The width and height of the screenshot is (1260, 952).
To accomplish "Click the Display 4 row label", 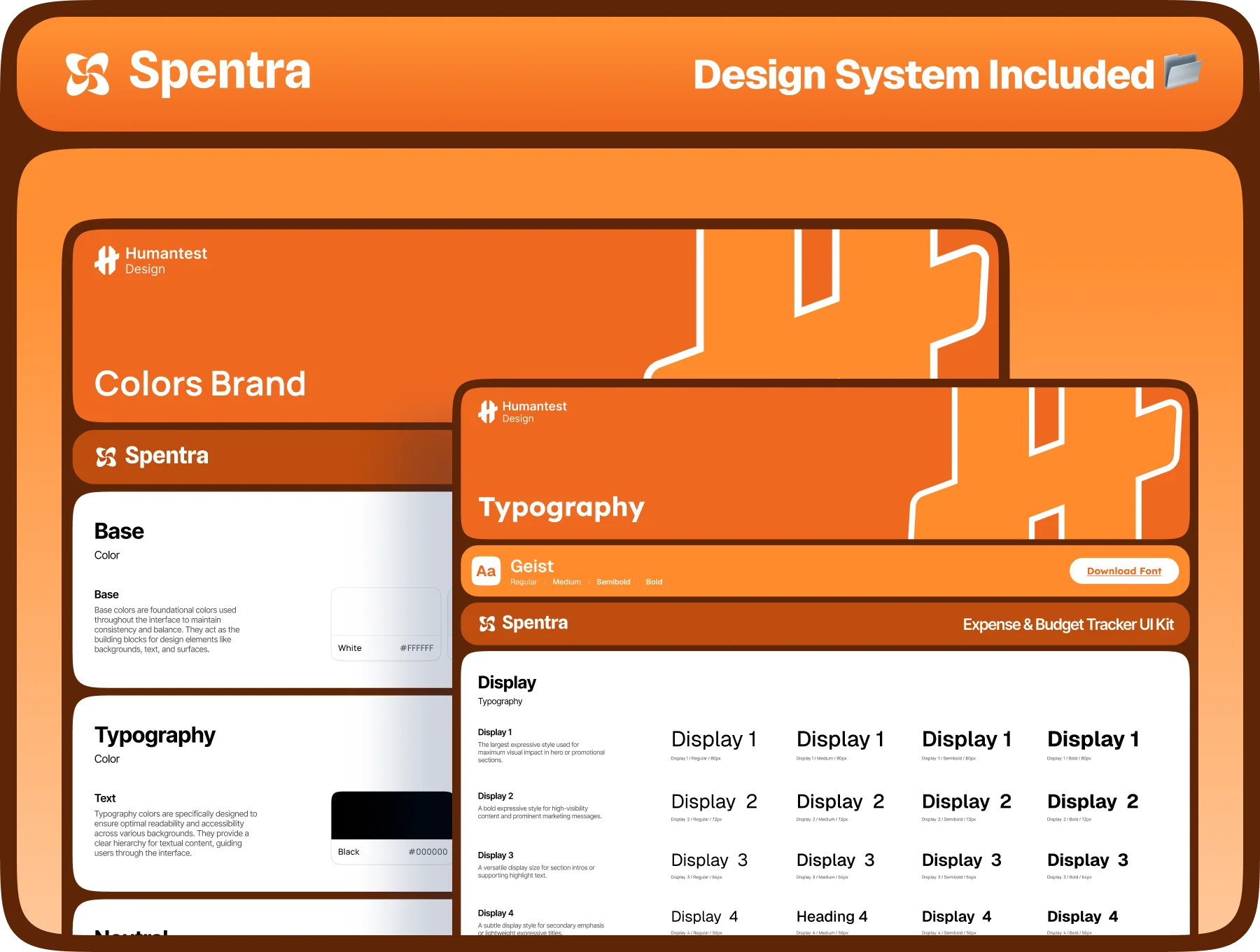I will click(x=496, y=913).
